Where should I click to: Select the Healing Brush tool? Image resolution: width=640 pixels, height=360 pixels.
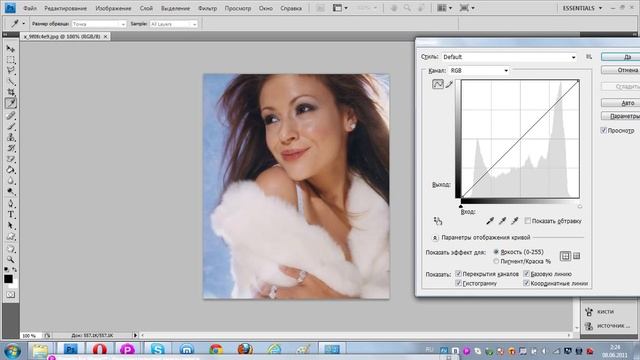coord(11,116)
